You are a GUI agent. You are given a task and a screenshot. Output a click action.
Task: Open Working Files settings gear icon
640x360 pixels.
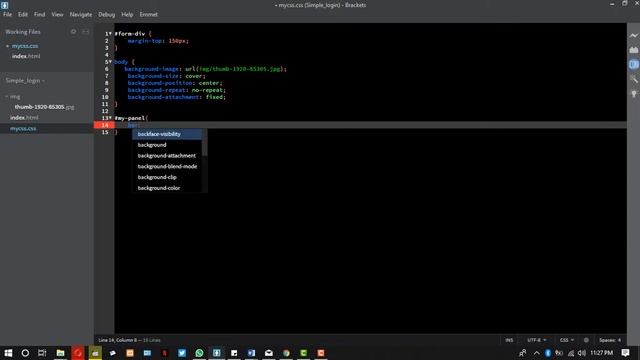pos(73,31)
